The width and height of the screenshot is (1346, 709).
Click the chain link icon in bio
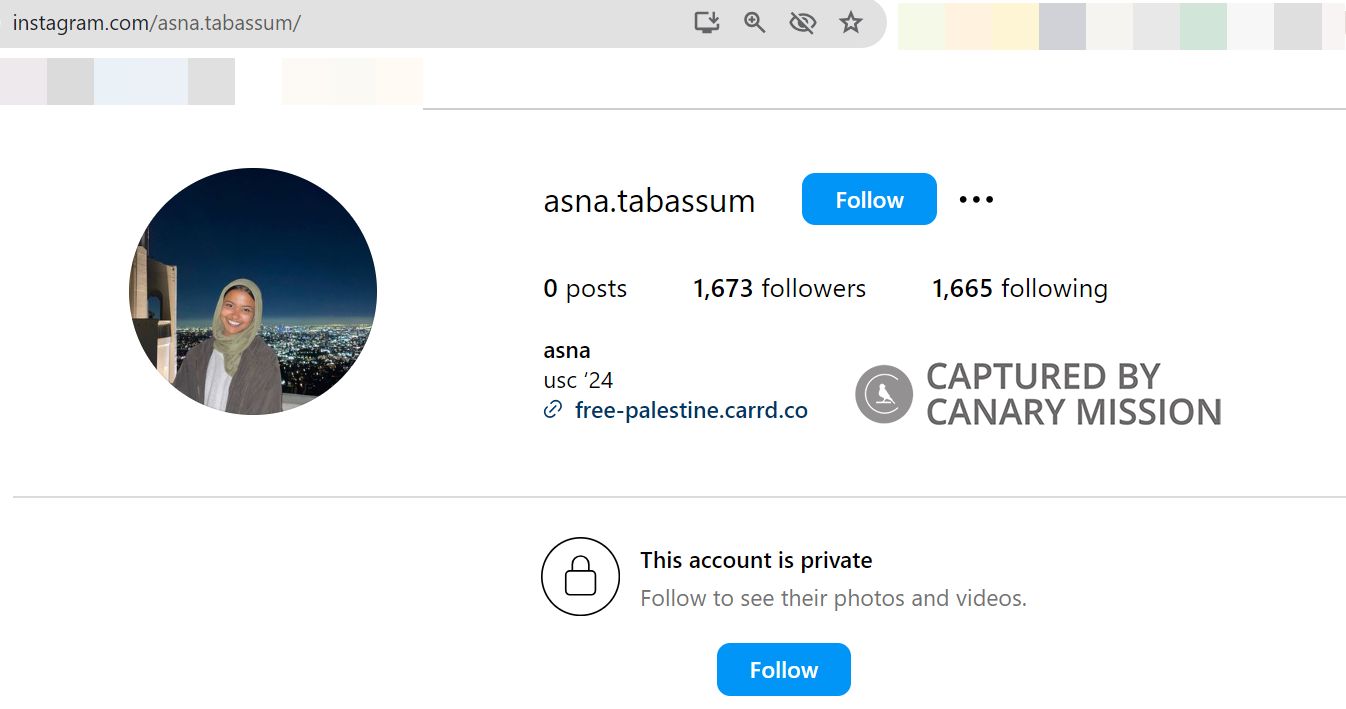552,410
